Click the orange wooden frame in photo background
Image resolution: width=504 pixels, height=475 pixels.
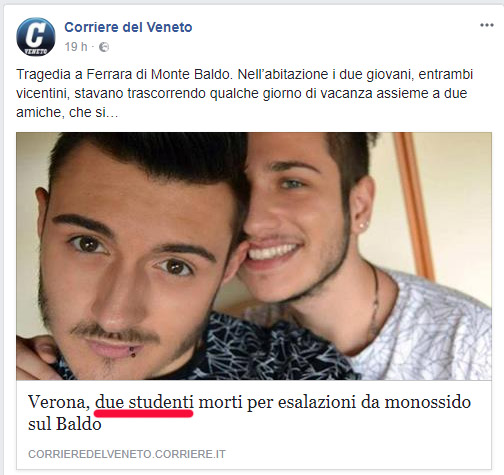[x=413, y=203]
